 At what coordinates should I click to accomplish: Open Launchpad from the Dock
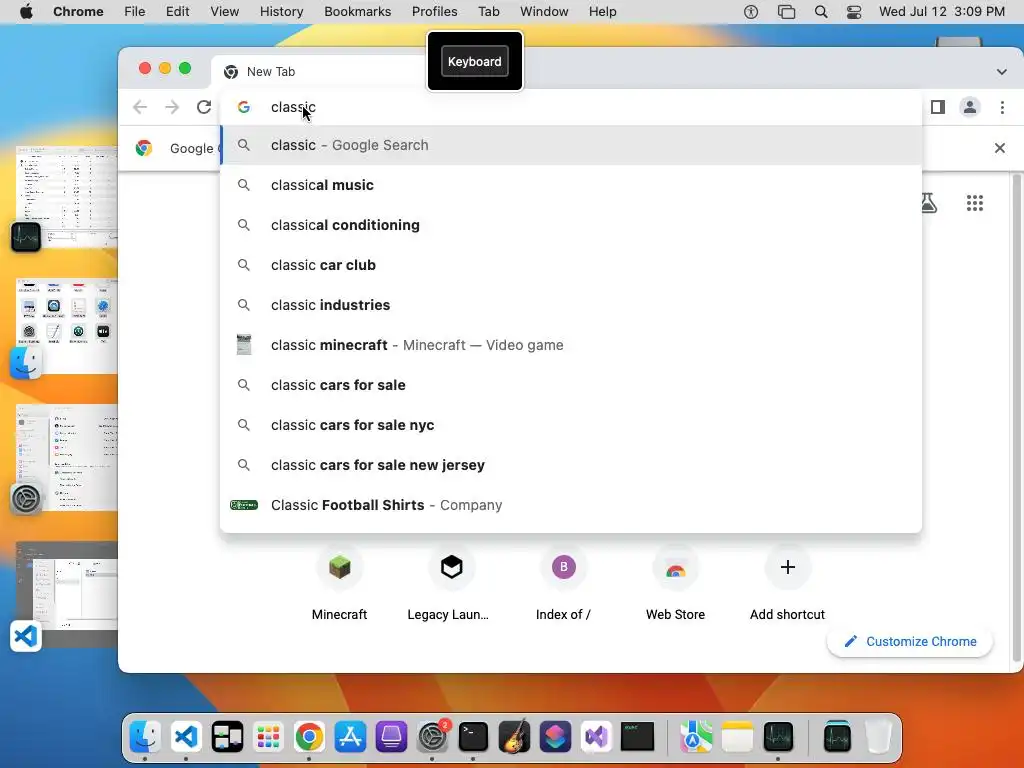(268, 737)
